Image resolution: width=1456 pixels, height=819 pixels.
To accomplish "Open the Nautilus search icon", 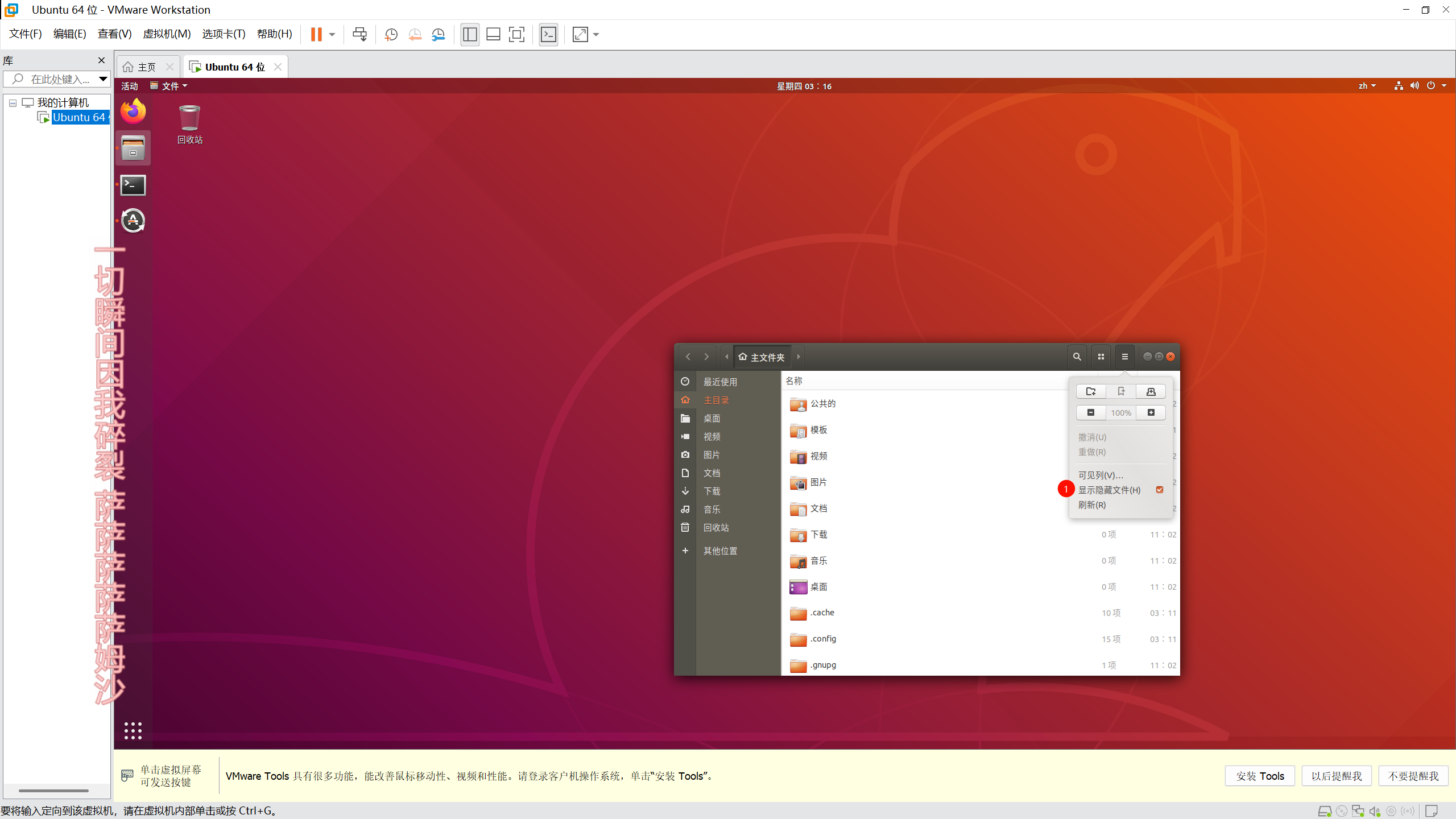I will (x=1077, y=357).
